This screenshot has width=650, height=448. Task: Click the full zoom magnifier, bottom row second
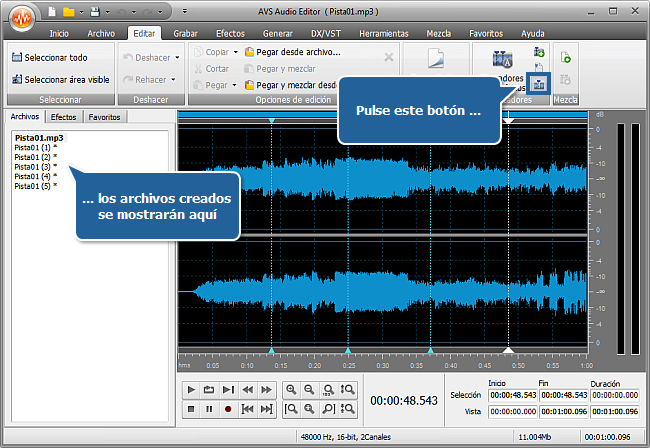click(x=309, y=409)
